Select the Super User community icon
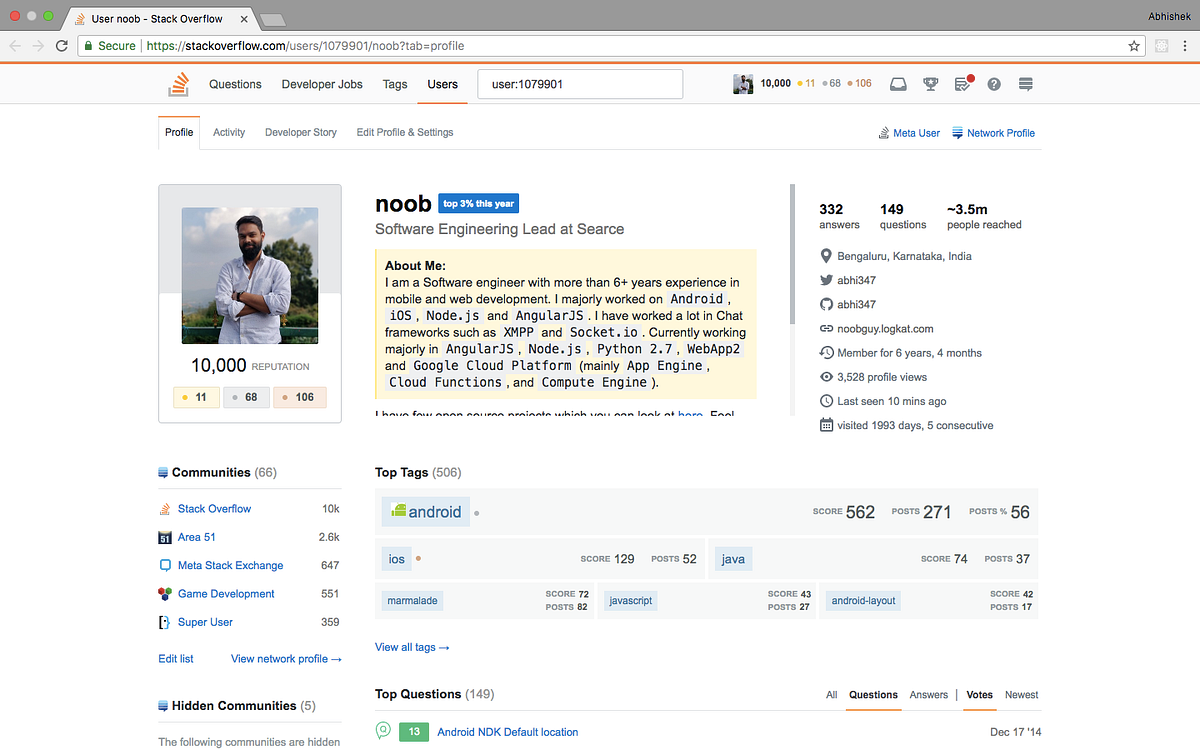 click(x=163, y=622)
